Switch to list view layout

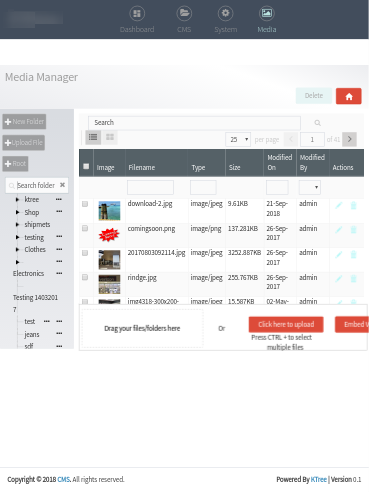pyautogui.click(x=93, y=137)
